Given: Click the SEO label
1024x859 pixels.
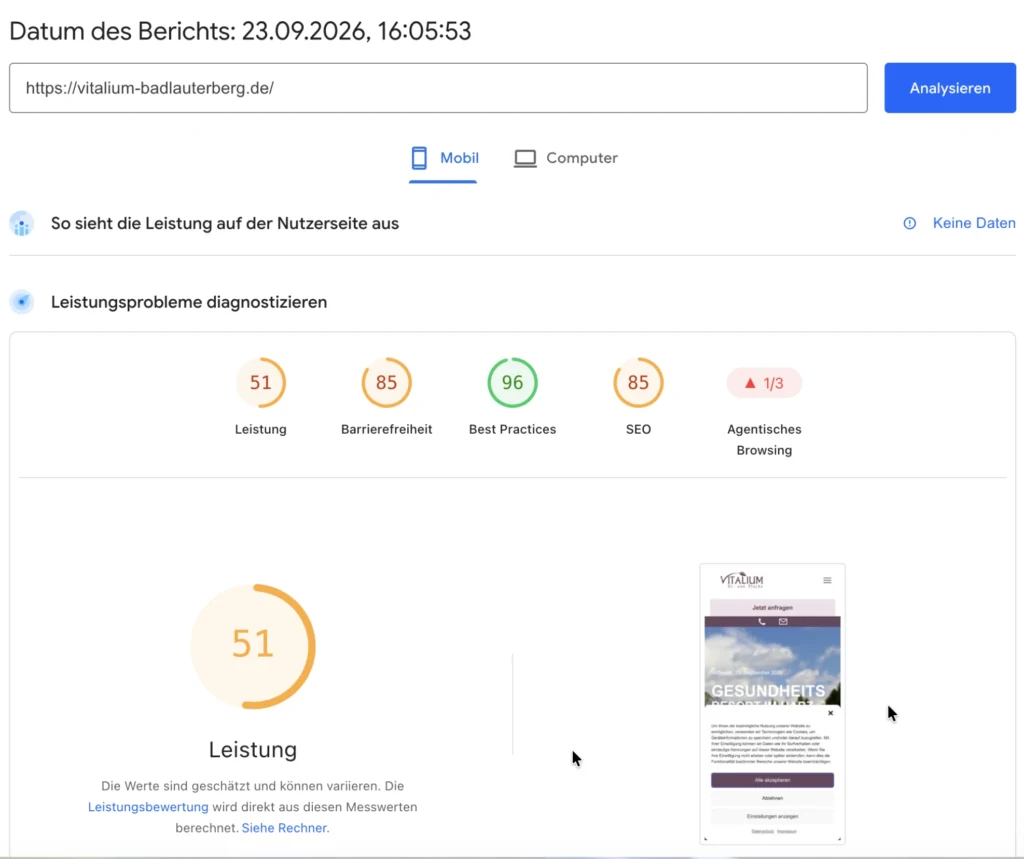Looking at the screenshot, I should pos(638,429).
